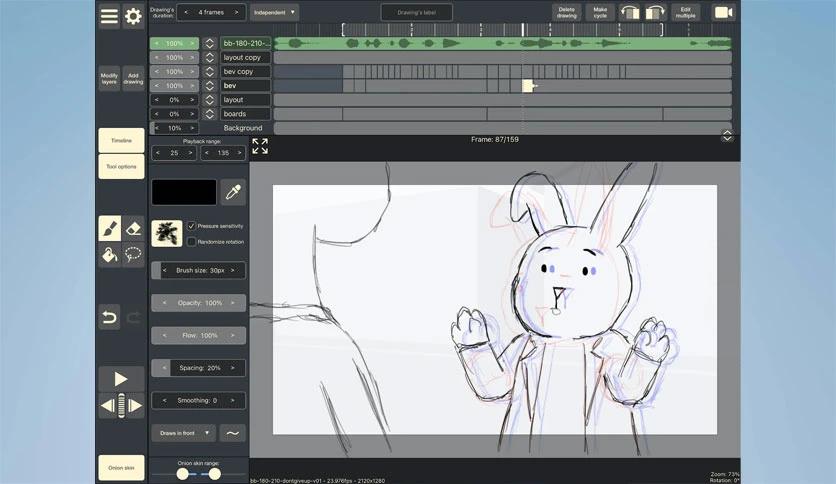This screenshot has height=484, width=836.
Task: Click the Delete drawing button
Action: [x=567, y=13]
